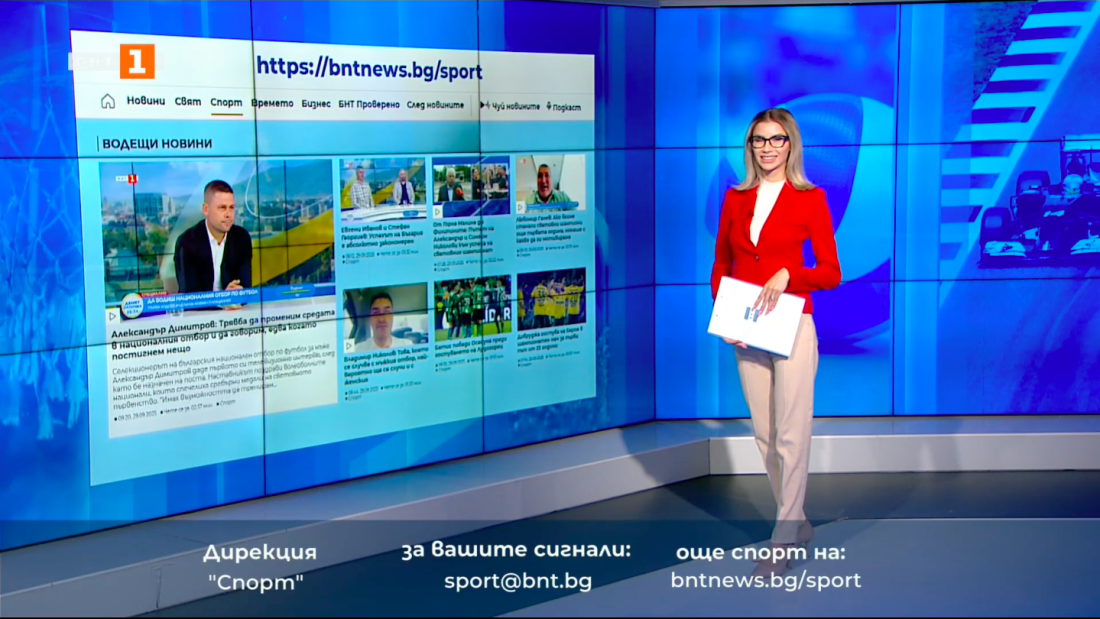Click the Дирекция "Спорт" caption text
Viewport: 1100px width, 619px height.
(x=259, y=567)
